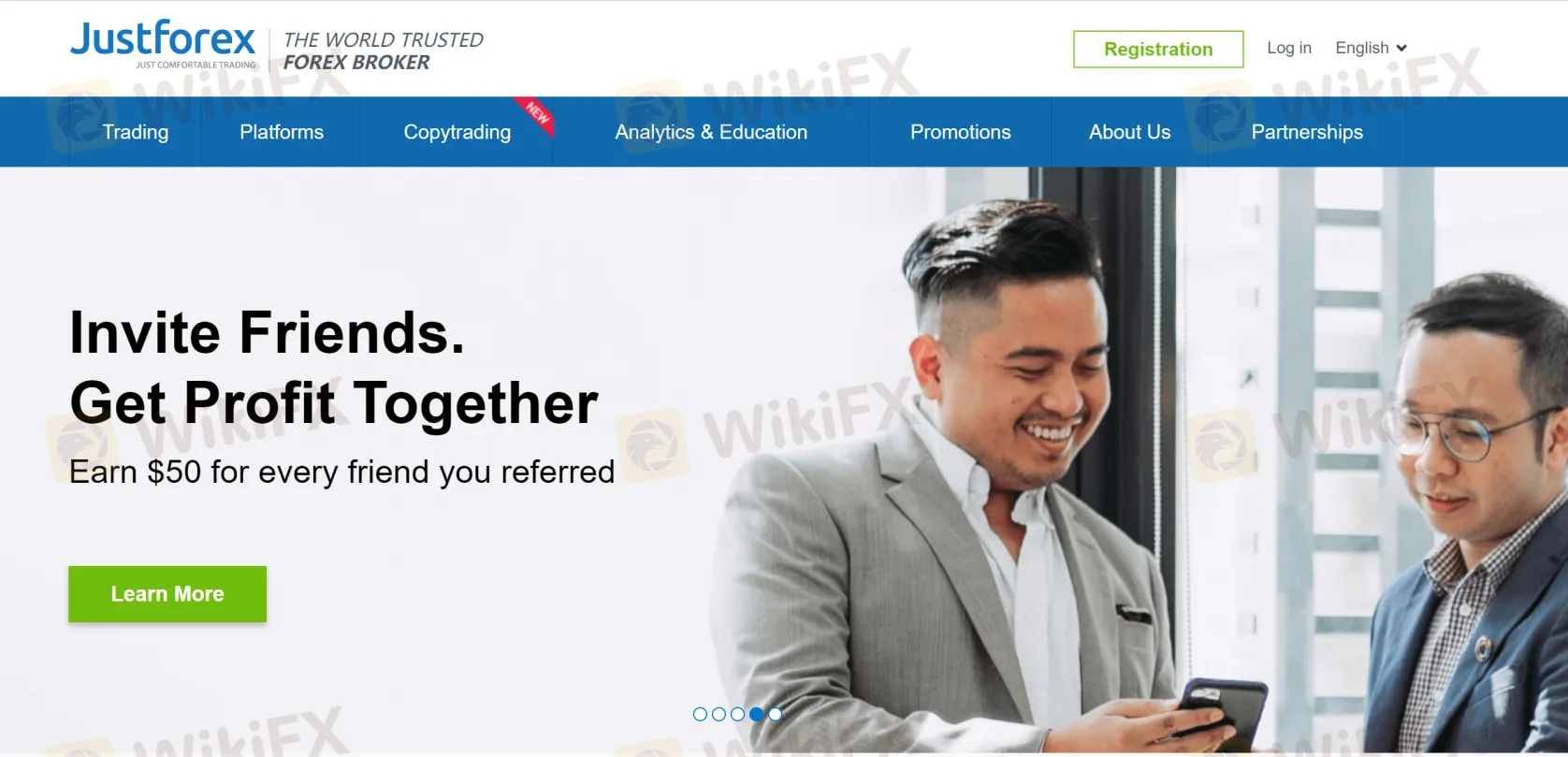This screenshot has width=1568, height=757.
Task: Open the English language selector
Action: coord(1371,48)
